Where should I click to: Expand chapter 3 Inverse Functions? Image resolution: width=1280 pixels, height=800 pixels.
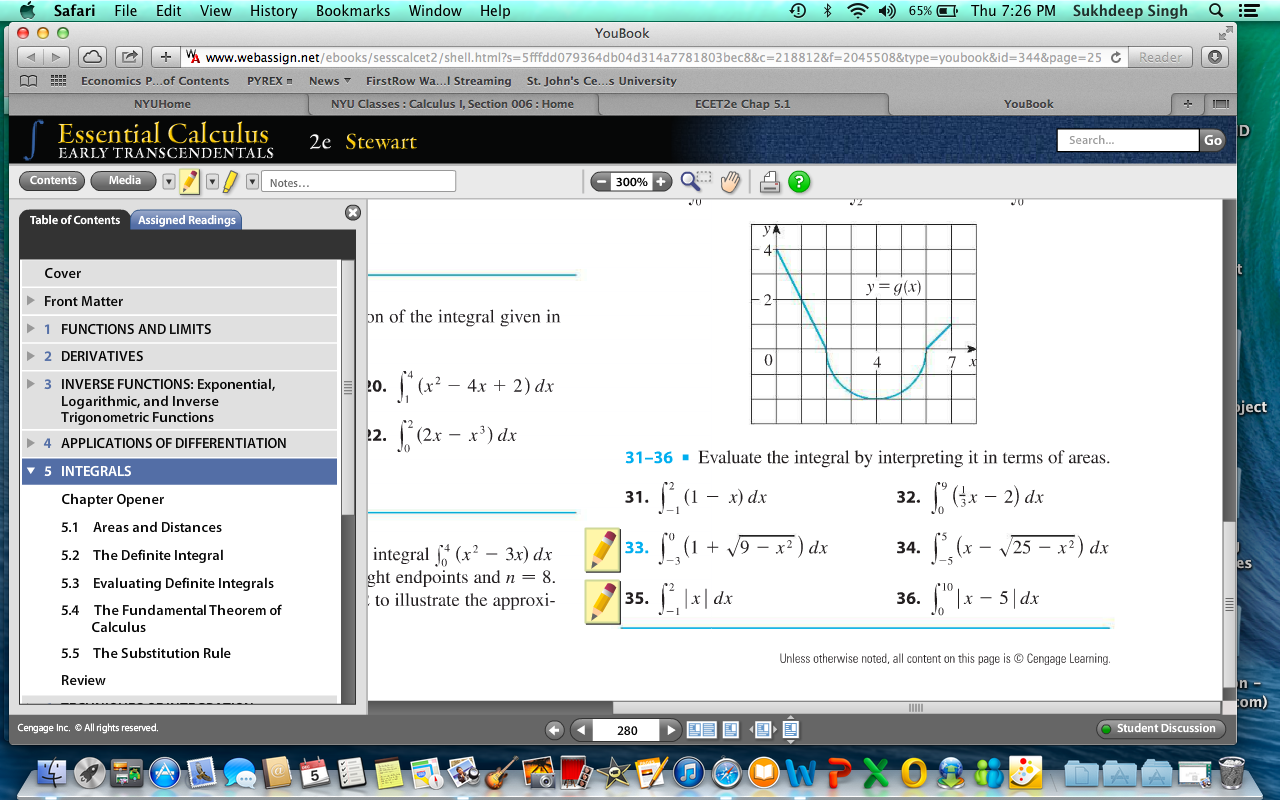(x=31, y=384)
